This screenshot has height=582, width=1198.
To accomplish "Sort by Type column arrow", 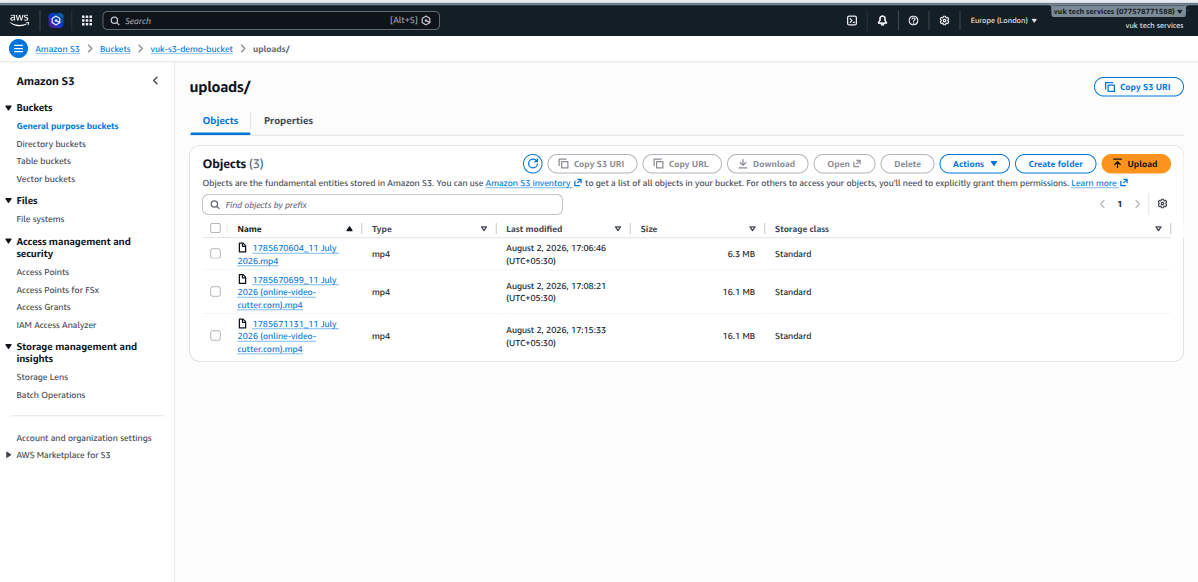I will tap(484, 229).
